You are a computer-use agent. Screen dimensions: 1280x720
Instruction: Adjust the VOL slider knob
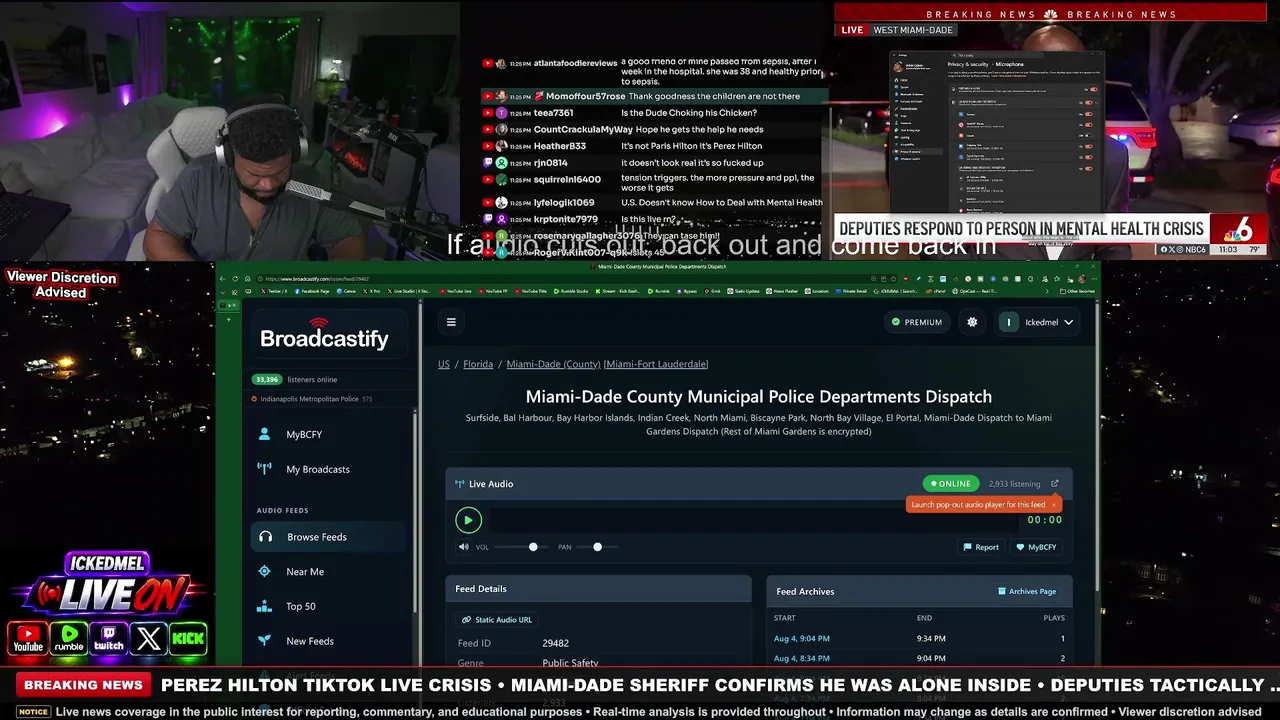click(x=533, y=547)
